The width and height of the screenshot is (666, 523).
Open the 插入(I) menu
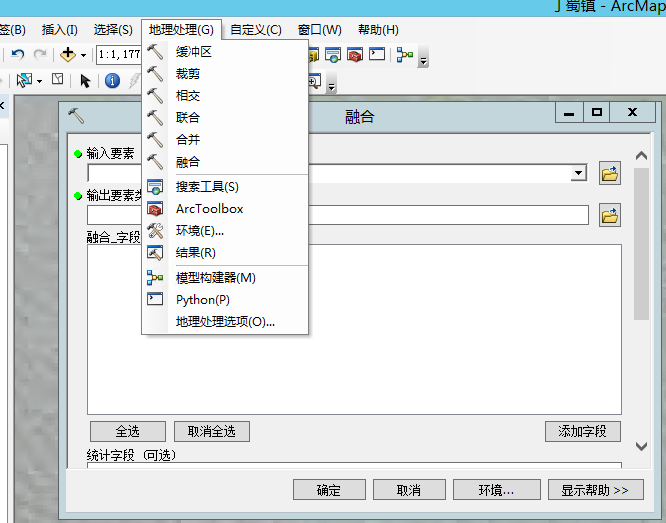[59, 30]
